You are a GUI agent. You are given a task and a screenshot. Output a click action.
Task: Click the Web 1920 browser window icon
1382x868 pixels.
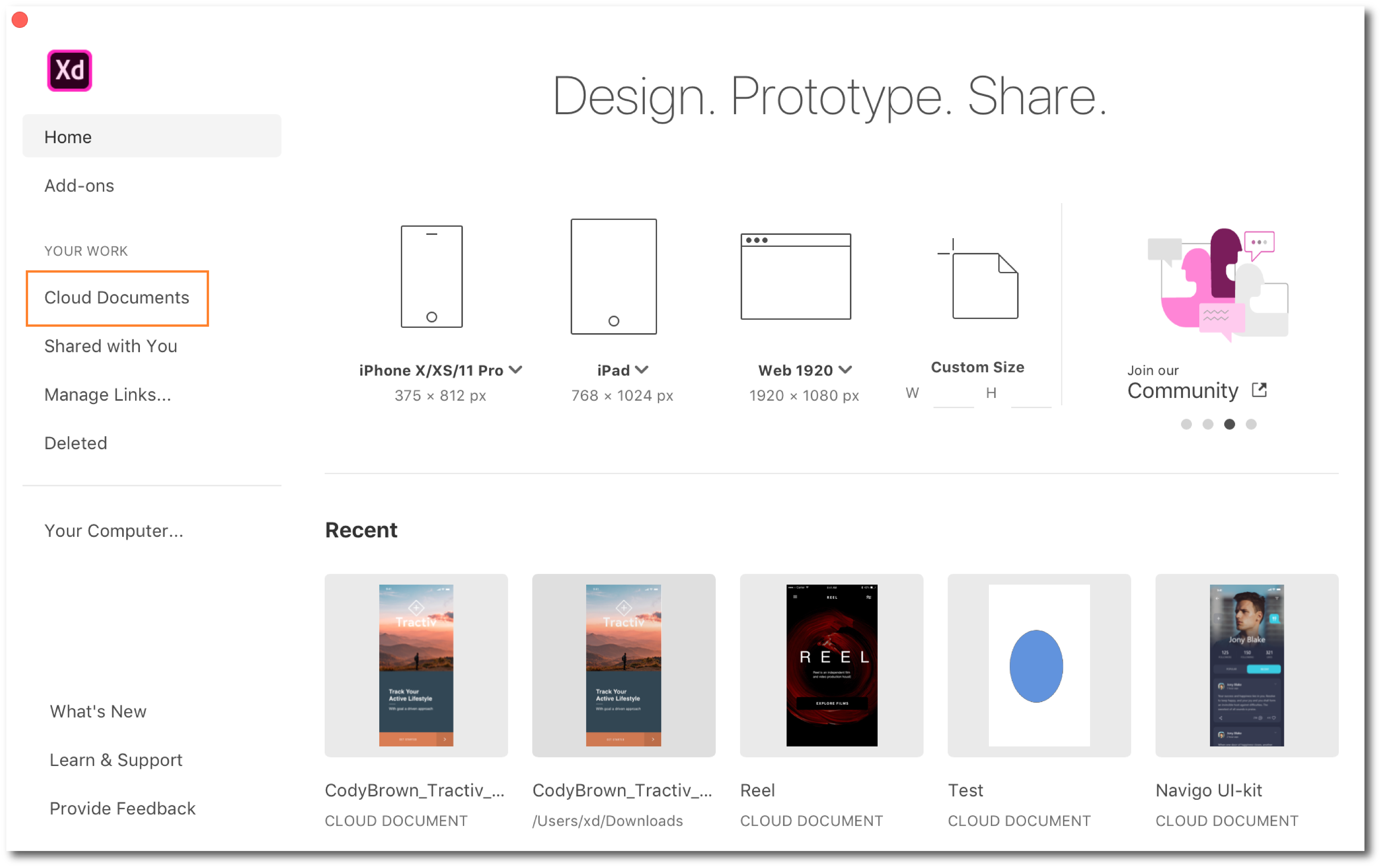pyautogui.click(x=795, y=276)
